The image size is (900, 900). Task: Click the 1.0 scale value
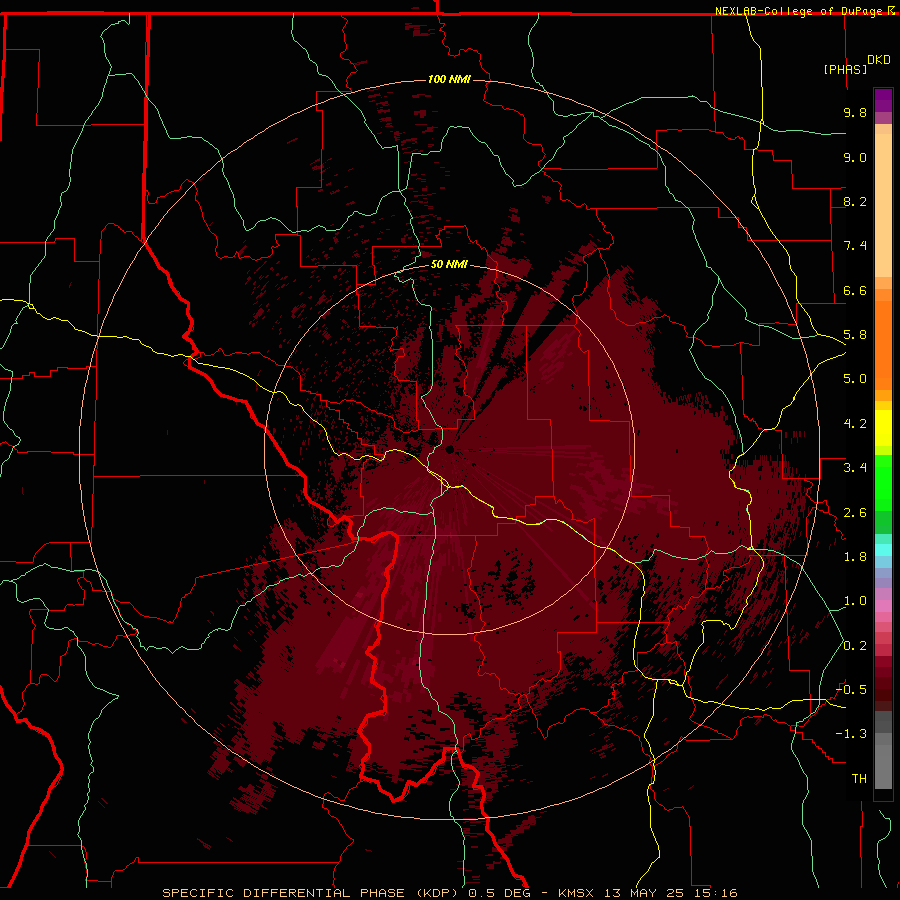[x=855, y=601]
